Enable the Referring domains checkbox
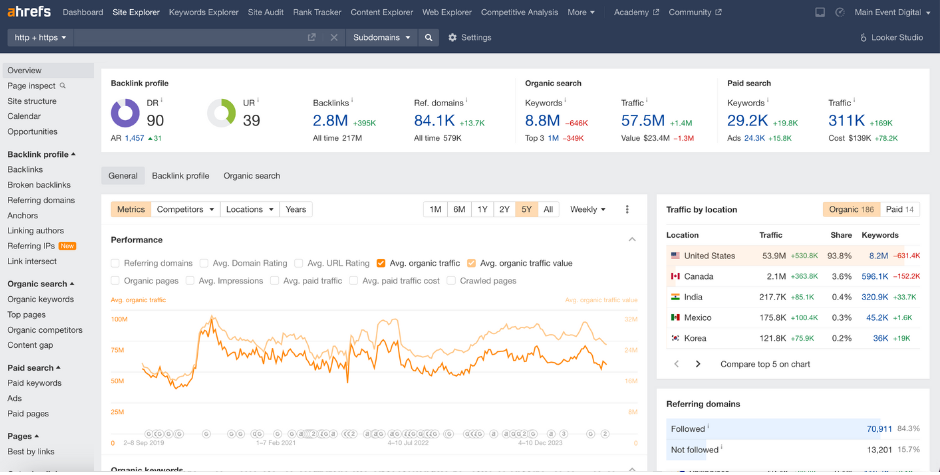Viewport: 940px width, 475px height. (116, 263)
